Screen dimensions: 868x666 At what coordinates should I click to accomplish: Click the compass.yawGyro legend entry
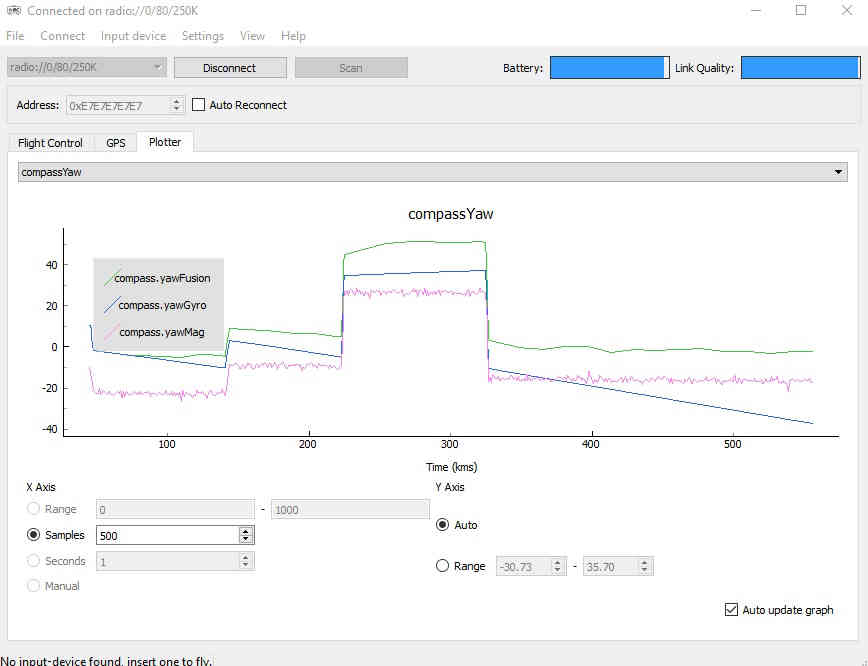click(x=162, y=305)
